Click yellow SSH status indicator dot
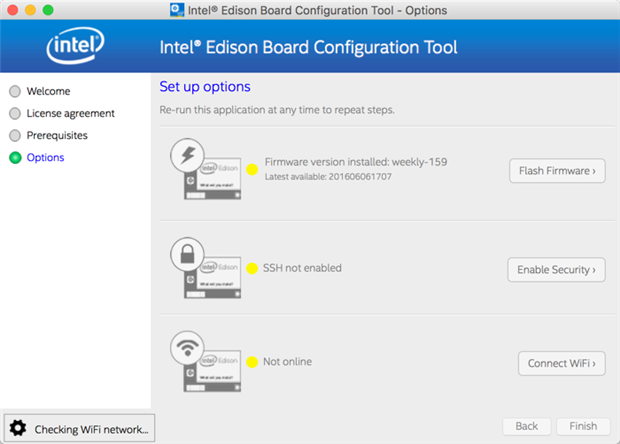 pyautogui.click(x=252, y=268)
